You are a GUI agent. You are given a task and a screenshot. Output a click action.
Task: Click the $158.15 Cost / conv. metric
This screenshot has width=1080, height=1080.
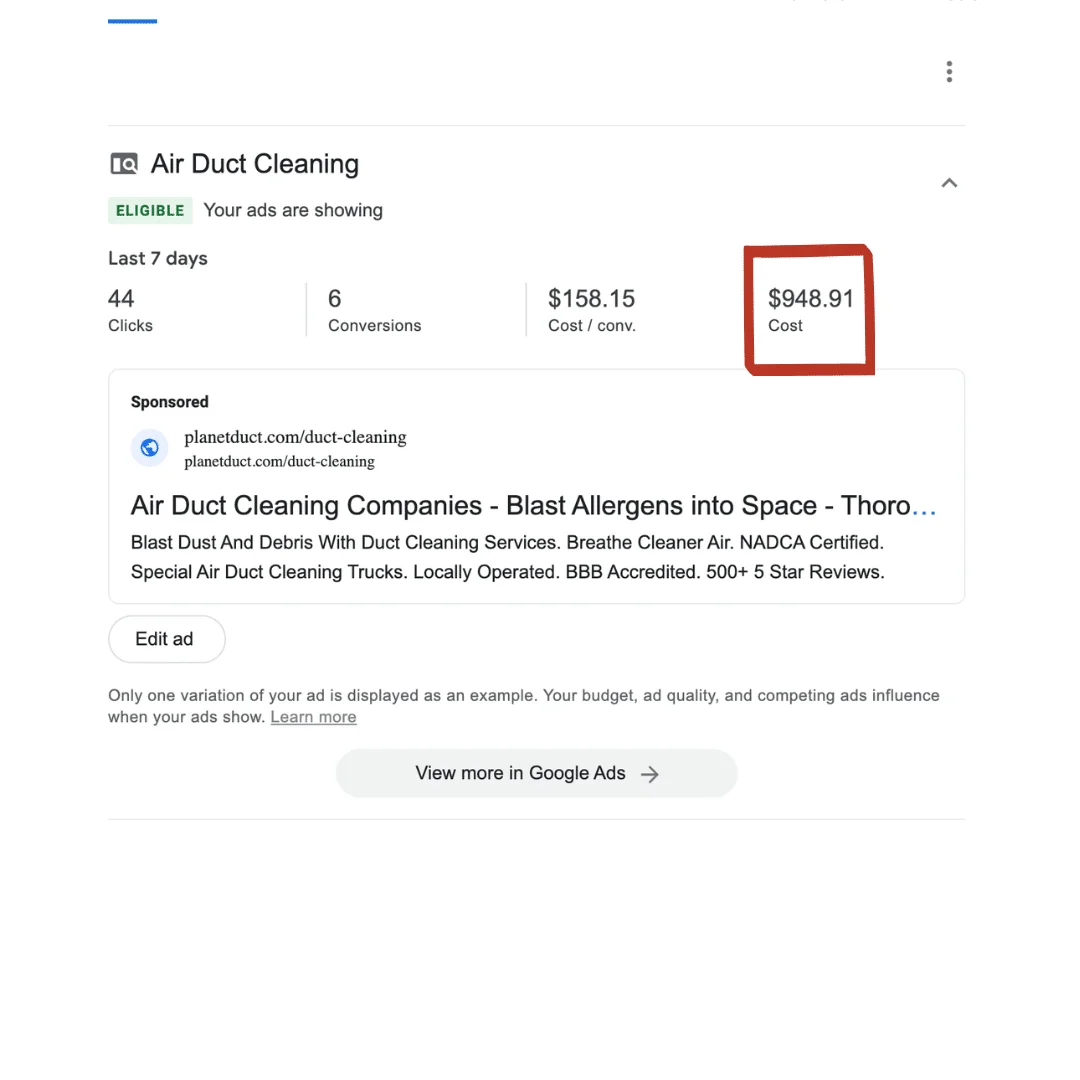point(591,310)
